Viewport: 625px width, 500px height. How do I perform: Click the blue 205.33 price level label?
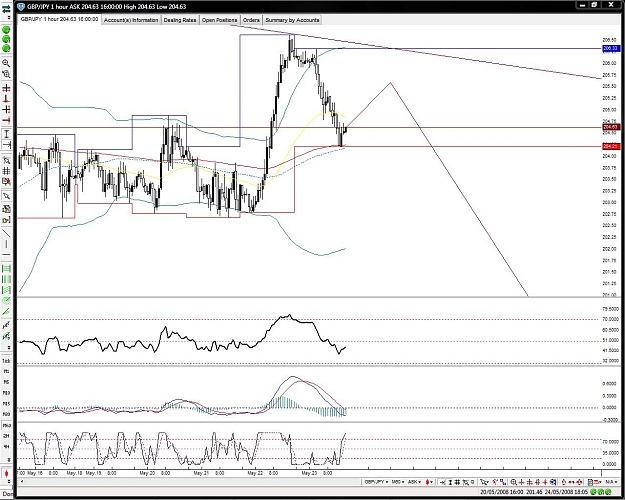coord(611,48)
